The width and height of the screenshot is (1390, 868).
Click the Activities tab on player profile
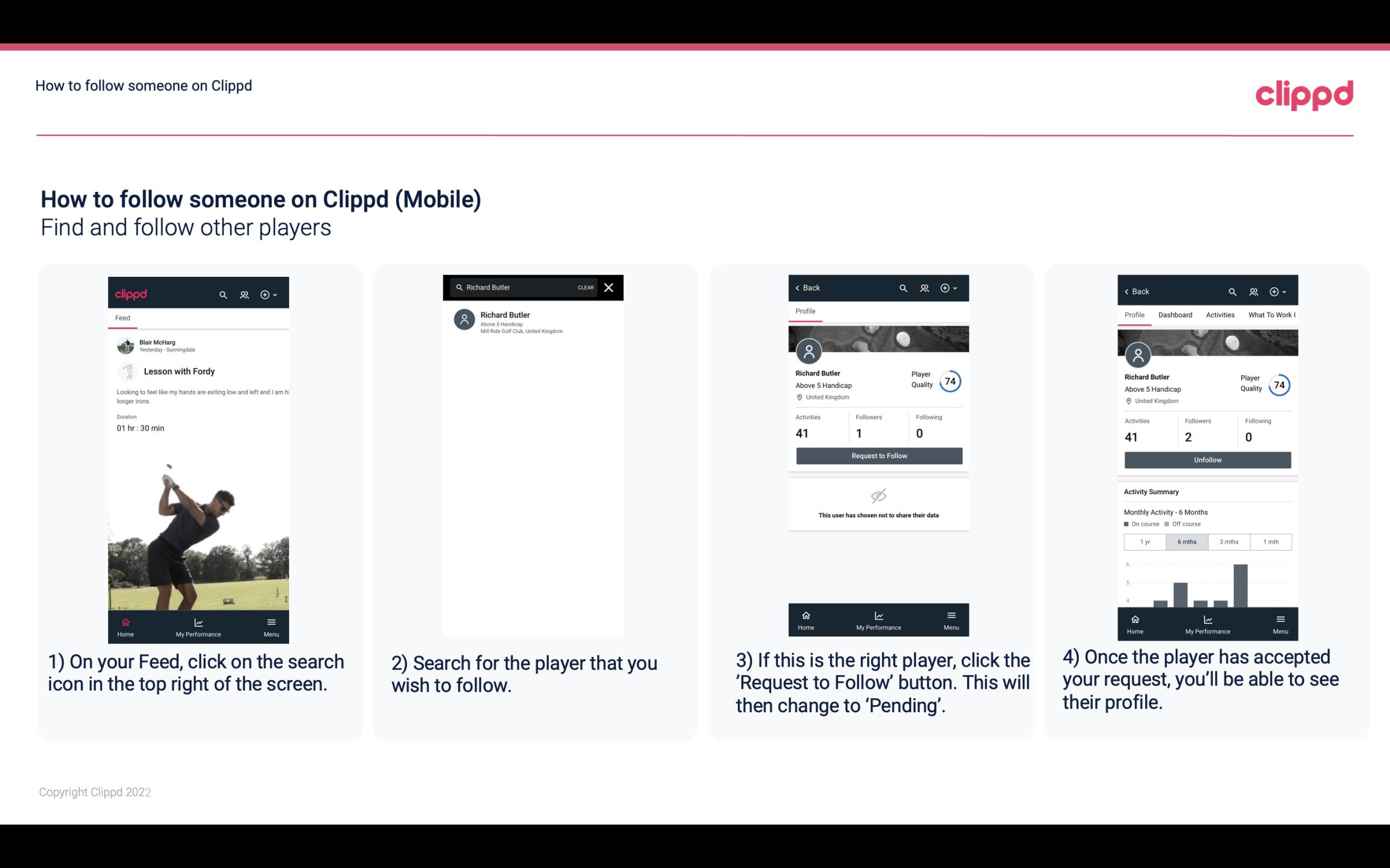pos(1219,315)
